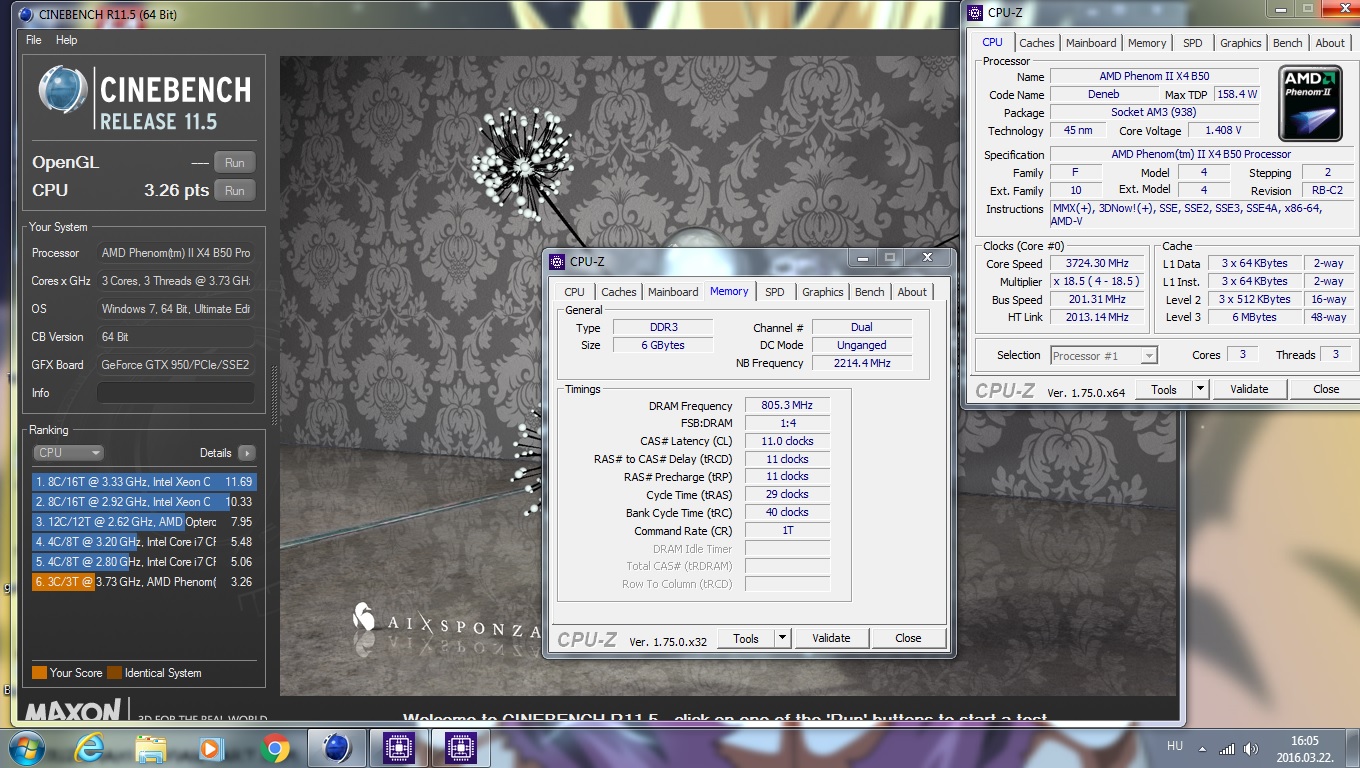Screen dimensions: 1360x768
Task: Switch to Caches tab in CPU window
Action: [1037, 43]
